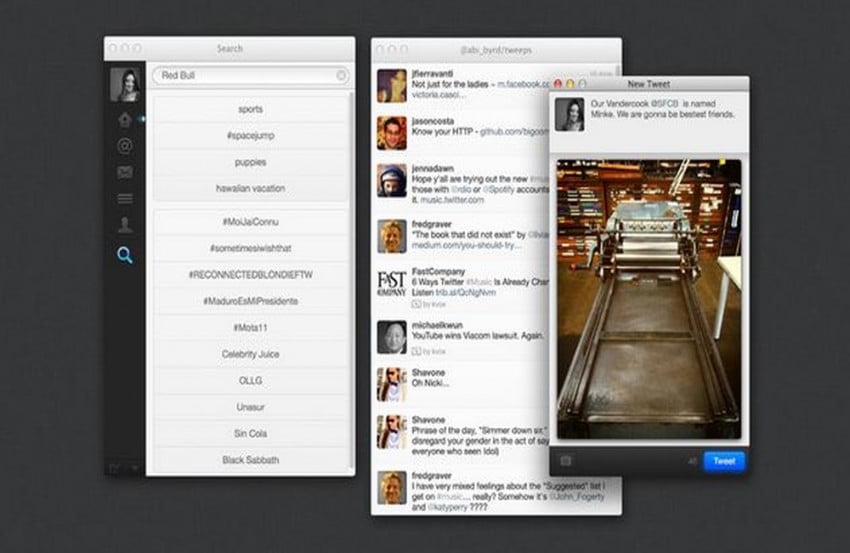Click retweet icon under michaelkwun tweet
850x553 pixels.
(x=416, y=351)
